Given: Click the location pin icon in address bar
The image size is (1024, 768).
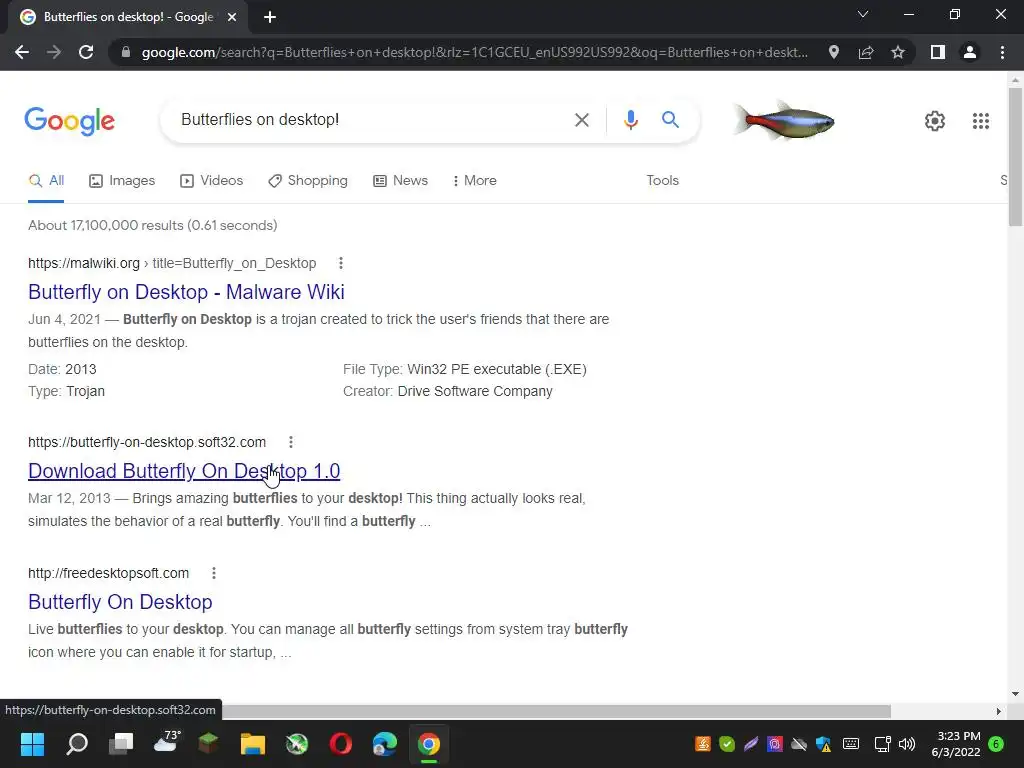Looking at the screenshot, I should pyautogui.click(x=833, y=52).
